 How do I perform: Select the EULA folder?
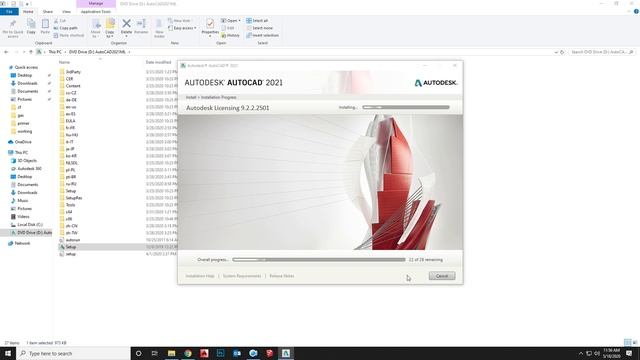[x=70, y=121]
